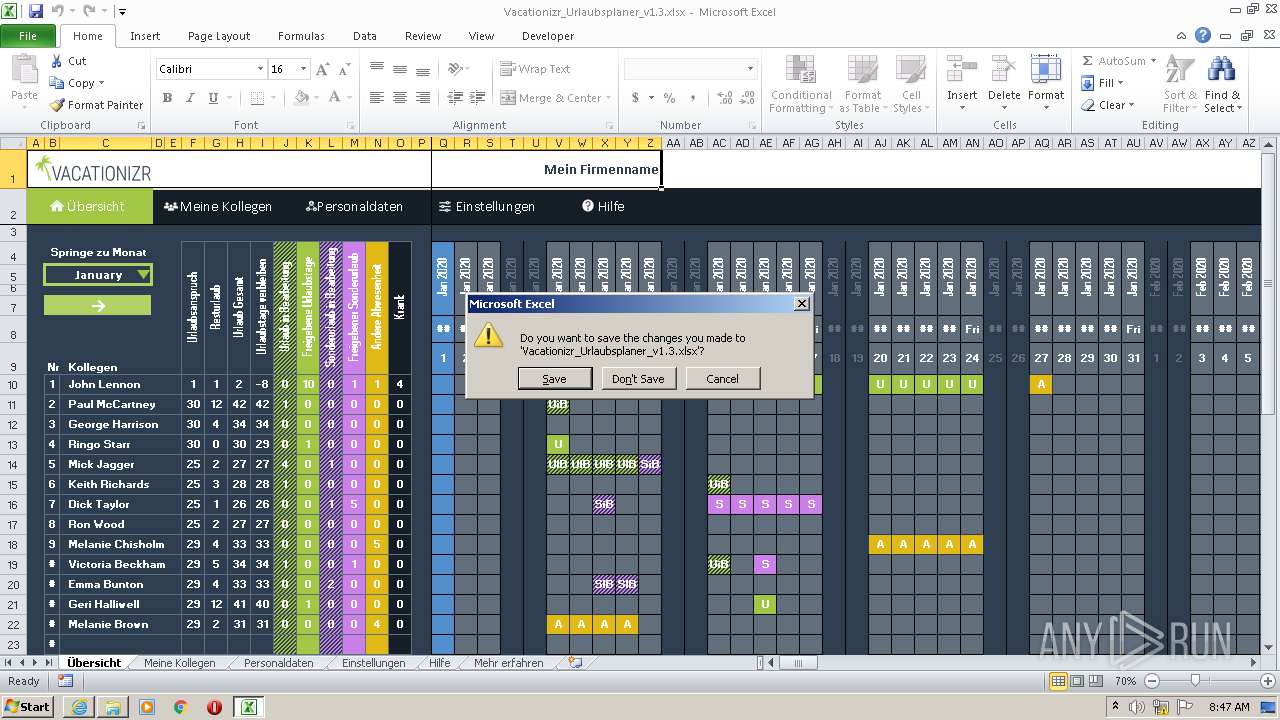
Task: Click the Delete cells icon
Action: pos(1004,71)
